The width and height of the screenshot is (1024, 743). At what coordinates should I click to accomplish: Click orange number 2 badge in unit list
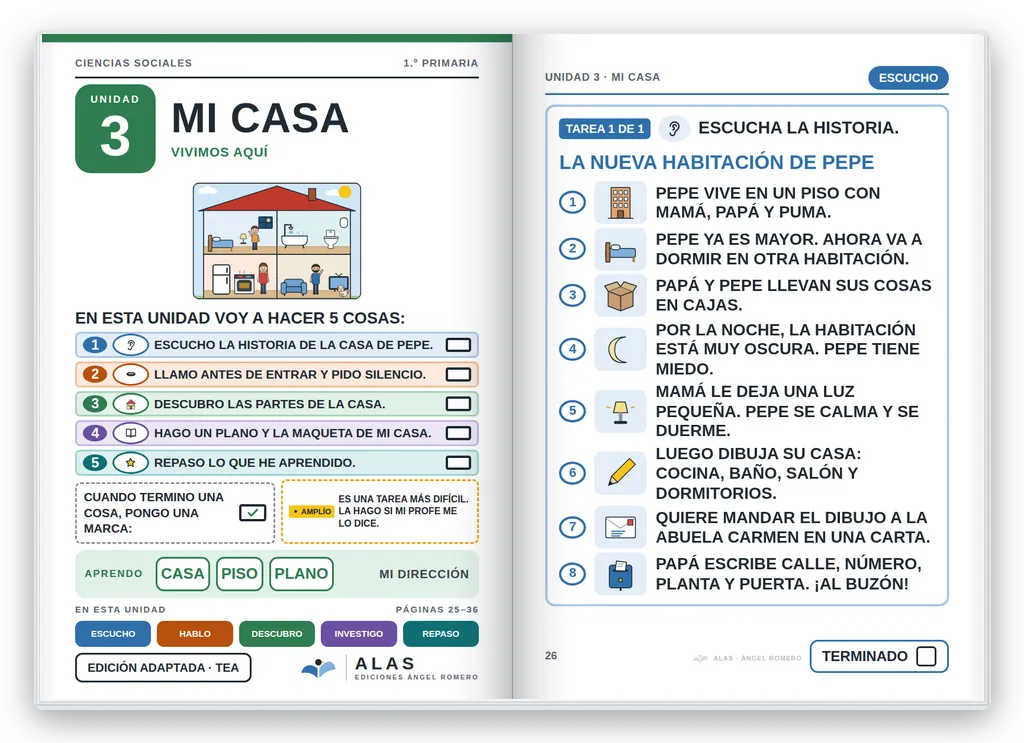pyautogui.click(x=95, y=374)
